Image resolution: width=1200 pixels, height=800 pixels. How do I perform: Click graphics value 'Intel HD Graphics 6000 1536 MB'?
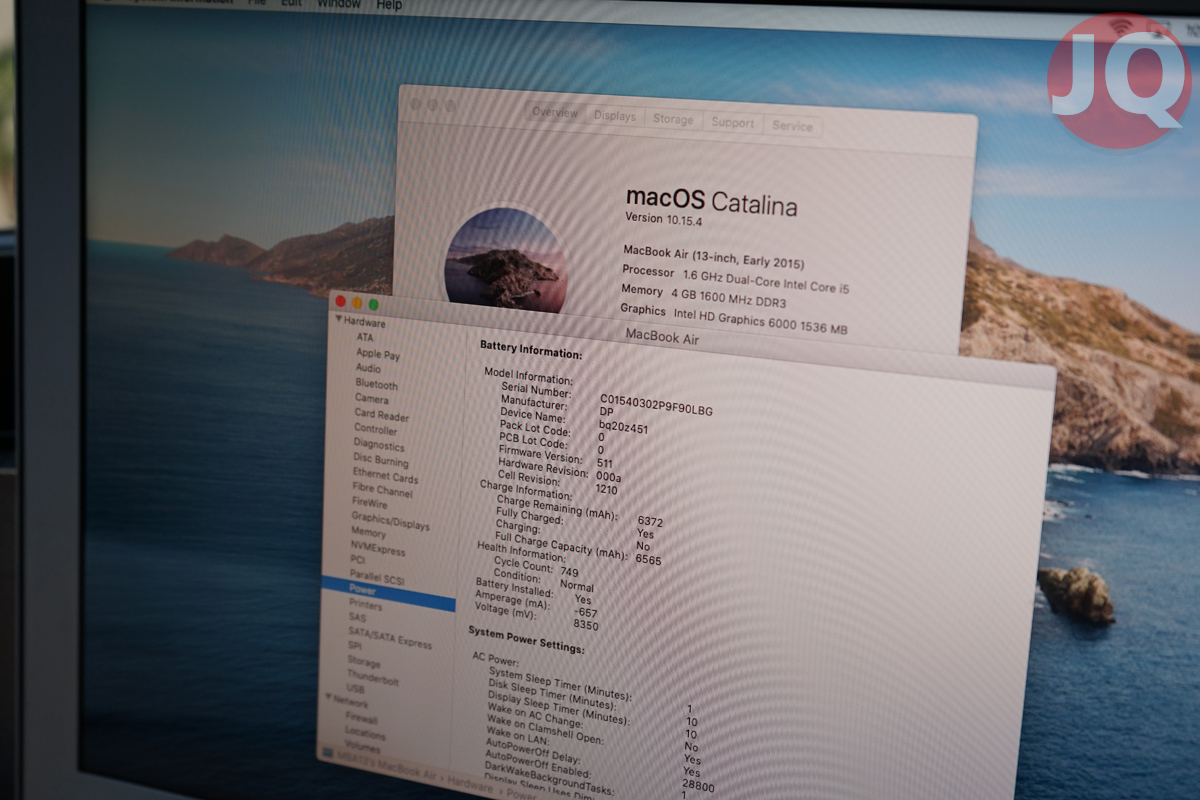tap(760, 320)
